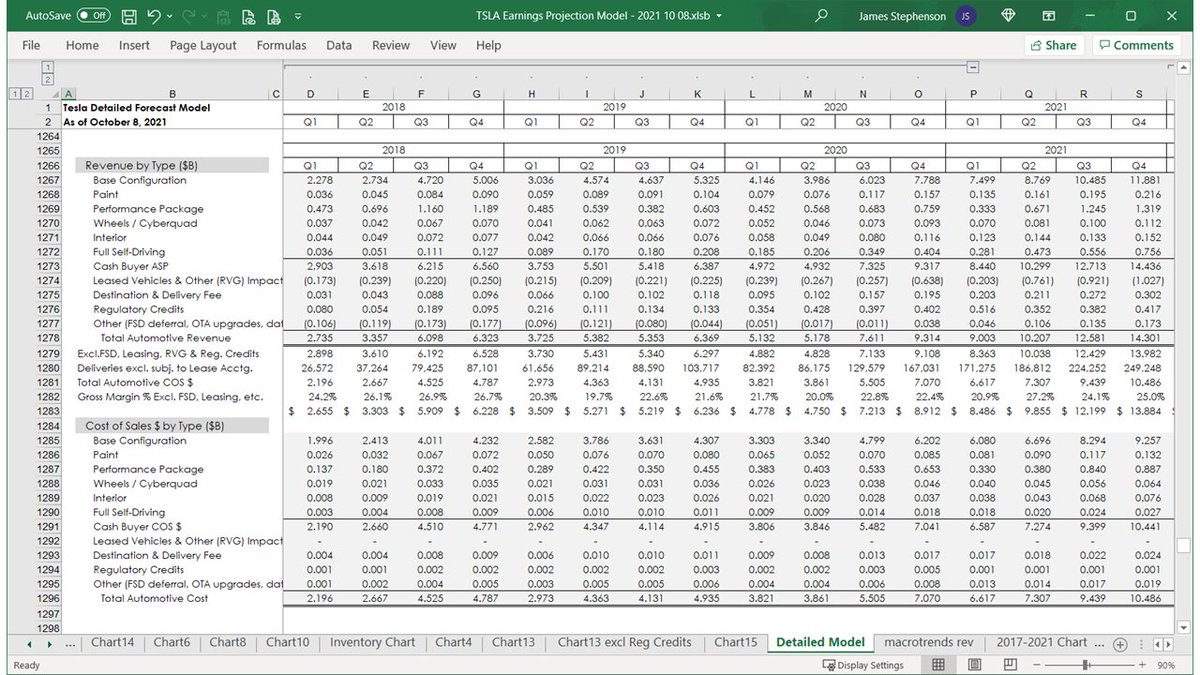Click the Search magnifier icon
Image resolution: width=1200 pixels, height=675 pixels.
pos(822,16)
